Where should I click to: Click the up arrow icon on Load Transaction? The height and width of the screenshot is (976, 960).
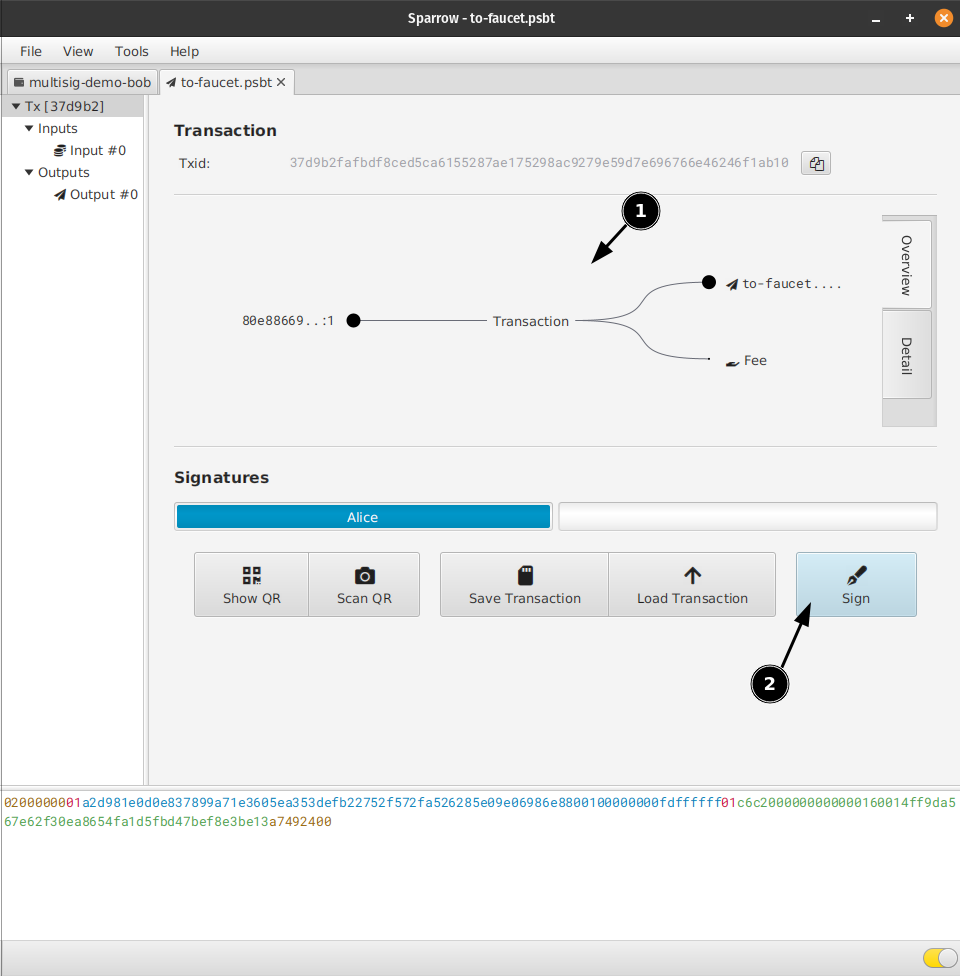[692, 575]
